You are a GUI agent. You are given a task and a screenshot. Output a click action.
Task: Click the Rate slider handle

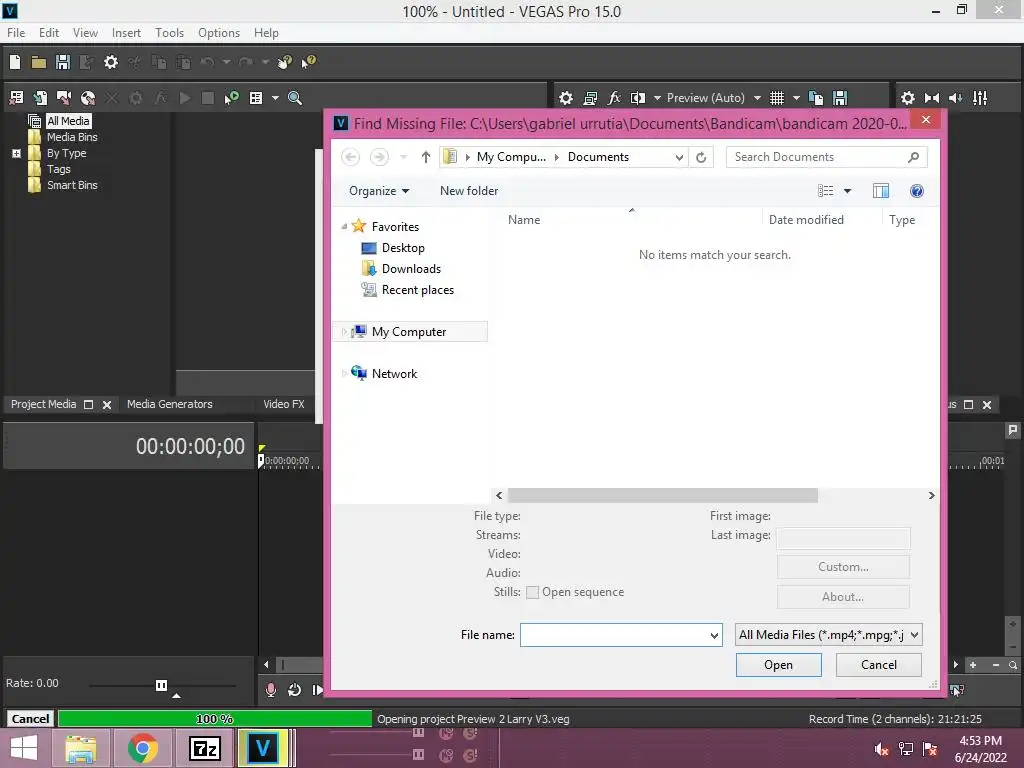[161, 685]
